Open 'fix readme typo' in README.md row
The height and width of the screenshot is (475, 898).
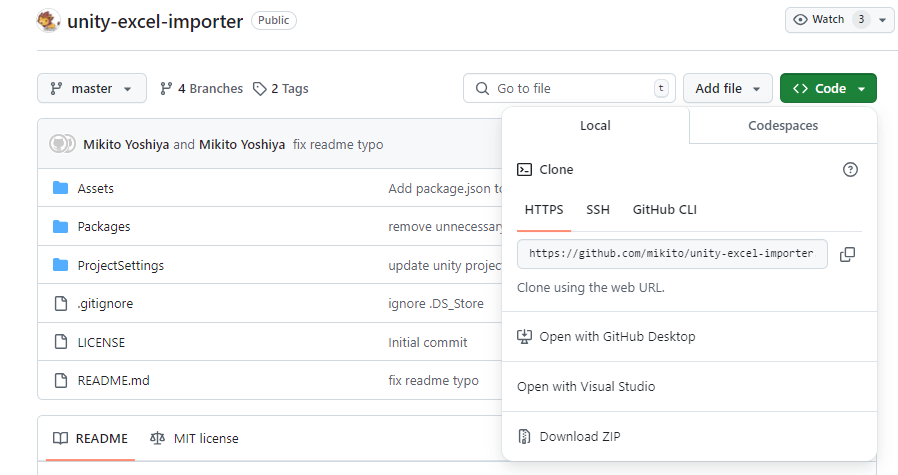(x=433, y=380)
